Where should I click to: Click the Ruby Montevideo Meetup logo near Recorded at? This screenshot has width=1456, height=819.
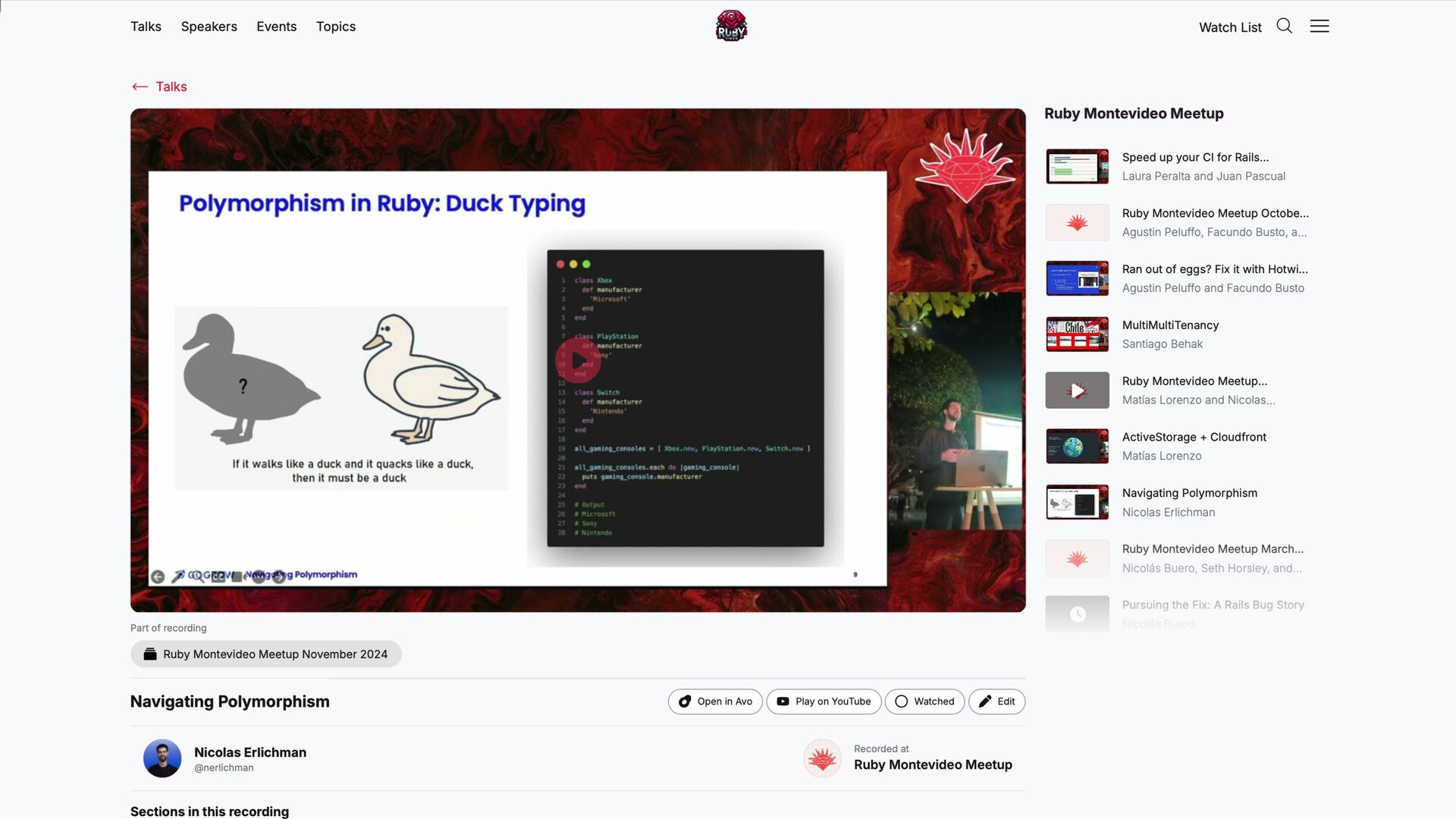click(x=822, y=758)
